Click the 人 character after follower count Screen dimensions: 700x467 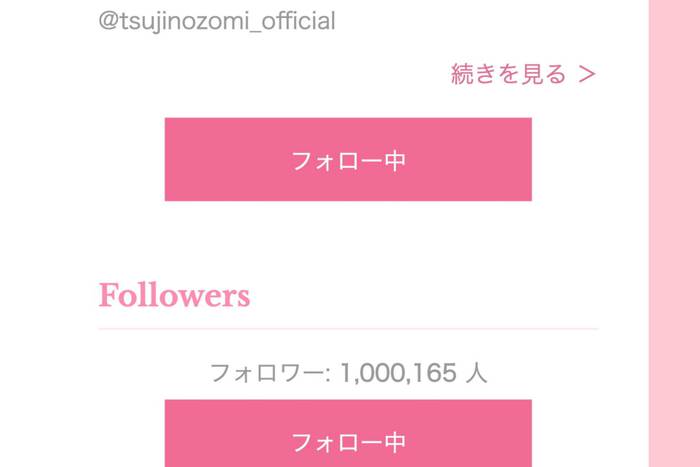(x=476, y=373)
